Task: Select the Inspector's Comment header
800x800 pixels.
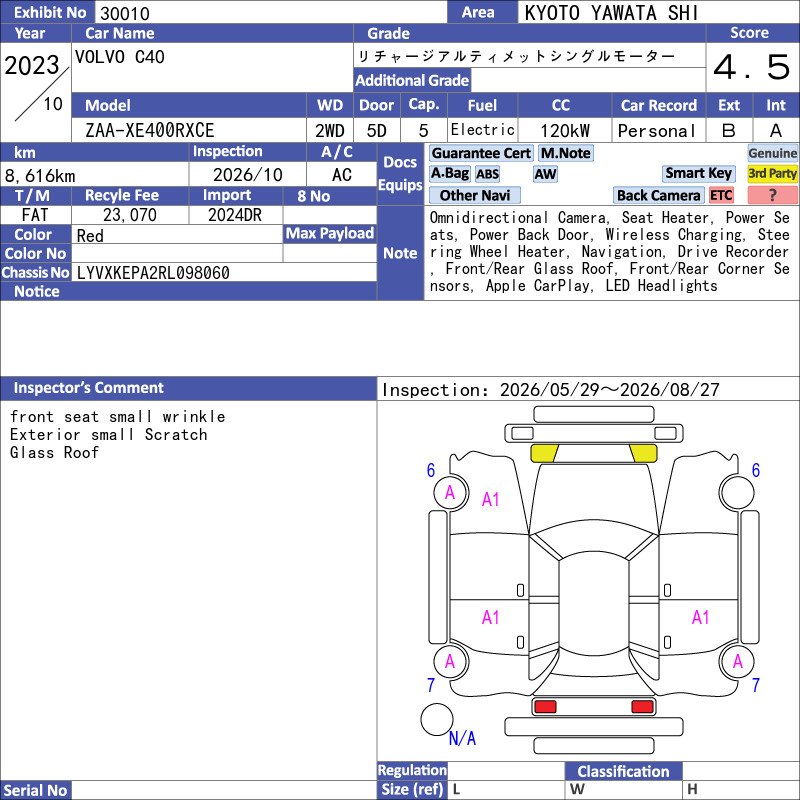Action: click(x=88, y=388)
